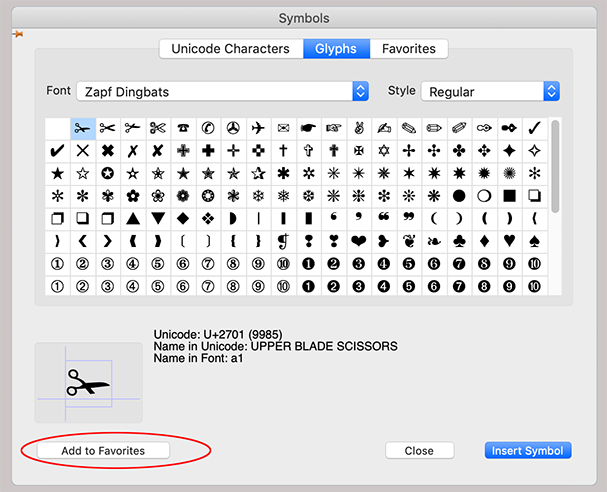Select the Glyphs tab
Image resolution: width=607 pixels, height=492 pixels.
pyautogui.click(x=337, y=49)
